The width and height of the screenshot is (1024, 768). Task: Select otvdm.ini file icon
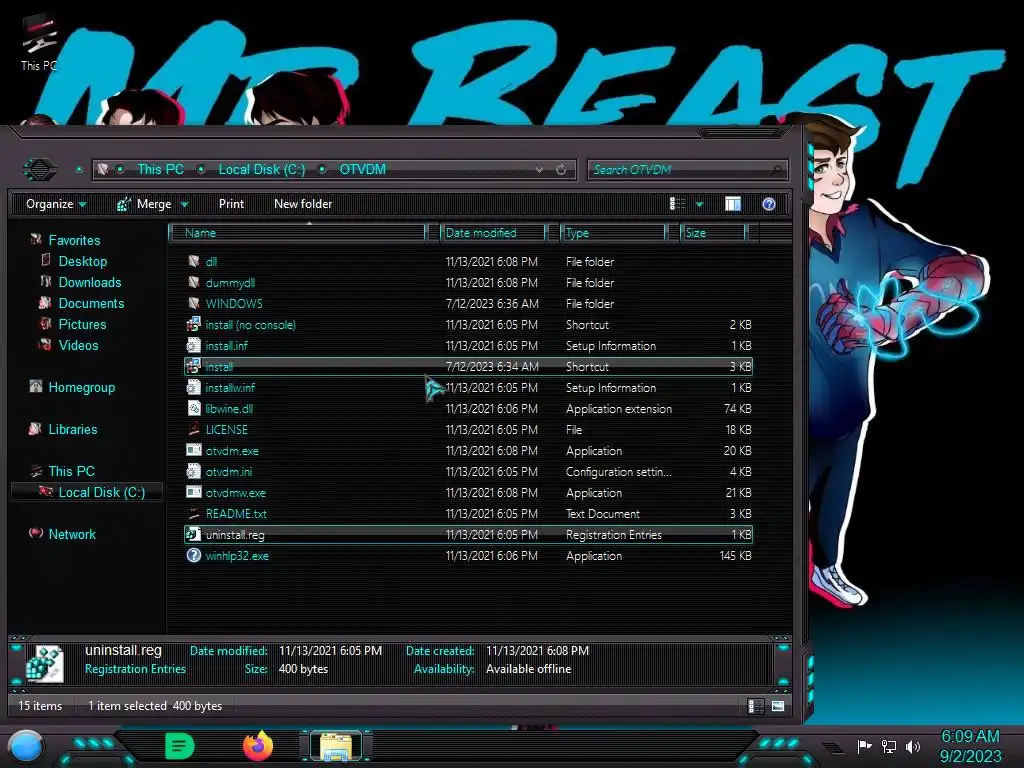193,471
